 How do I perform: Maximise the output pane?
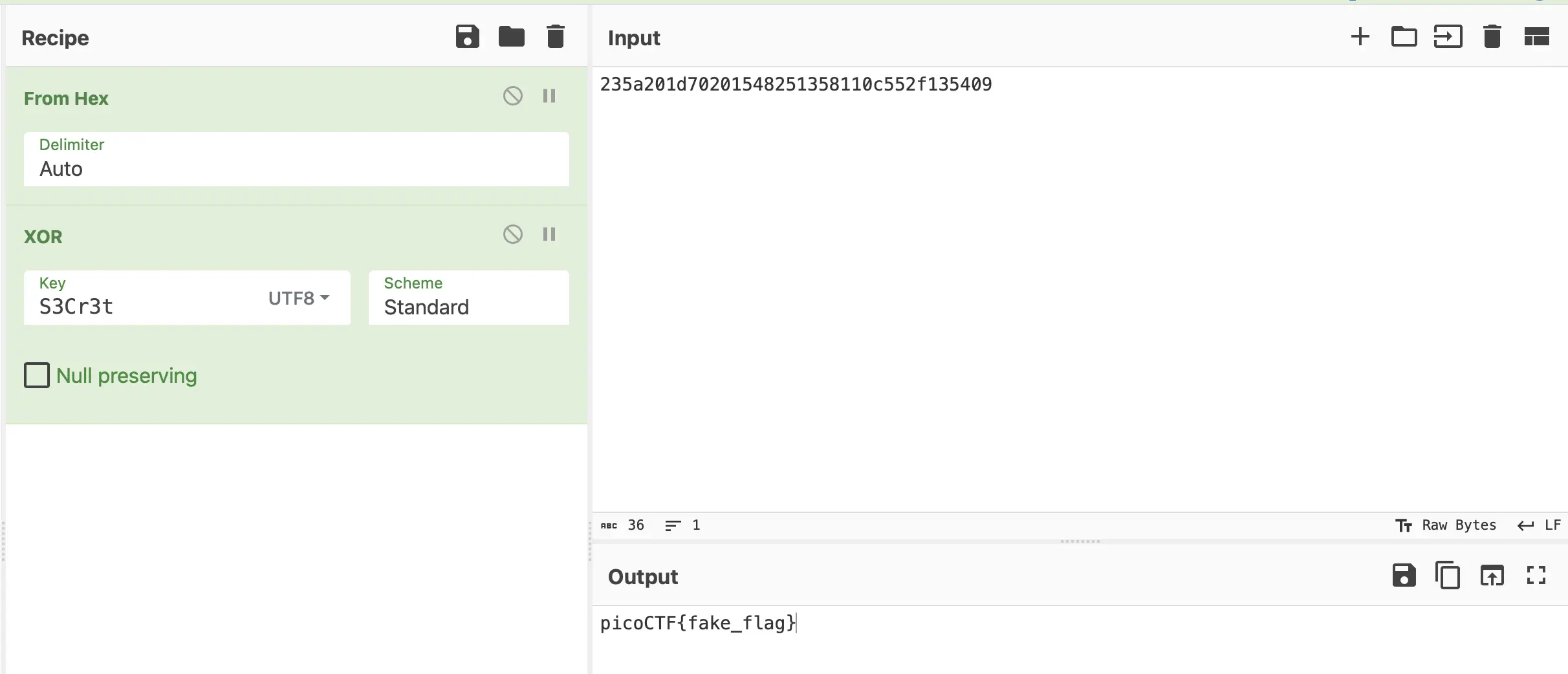[1536, 575]
